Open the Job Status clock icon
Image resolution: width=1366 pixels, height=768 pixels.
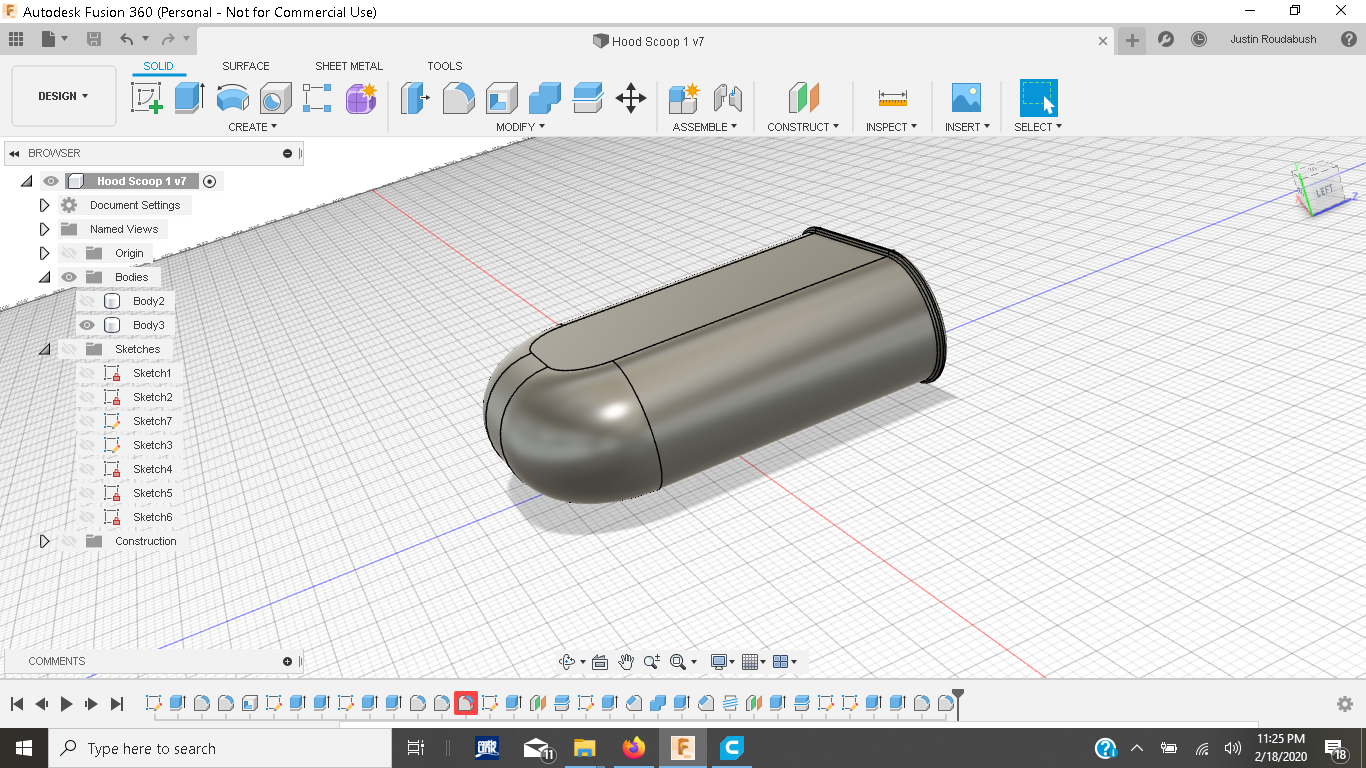[1199, 40]
